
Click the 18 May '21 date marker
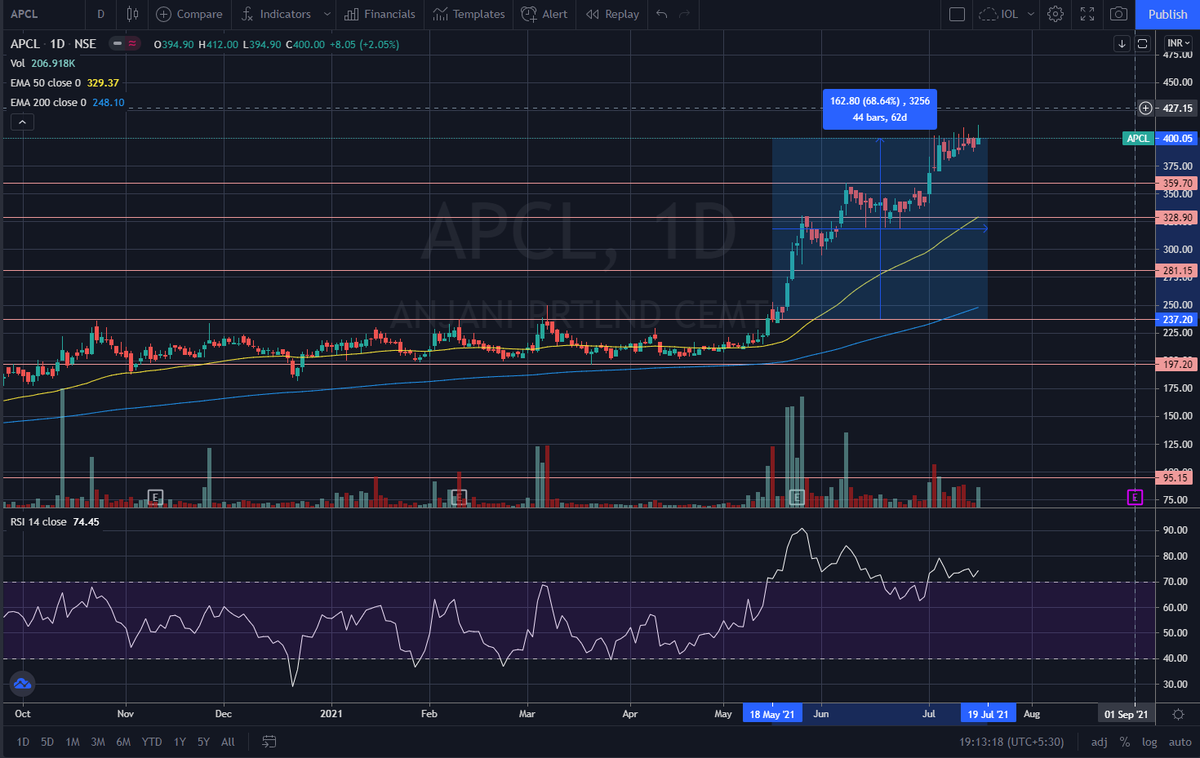click(x=770, y=714)
